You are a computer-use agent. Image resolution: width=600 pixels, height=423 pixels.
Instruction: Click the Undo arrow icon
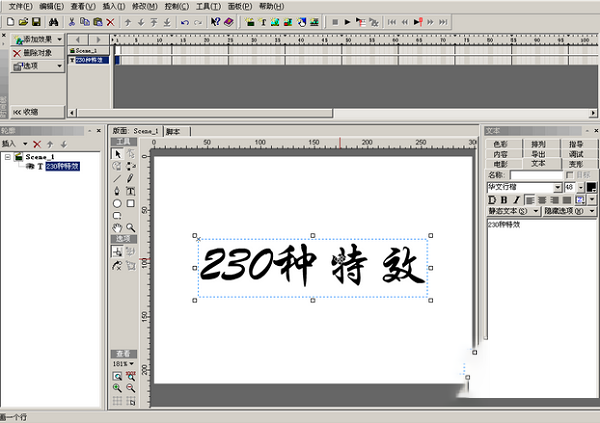(x=184, y=22)
